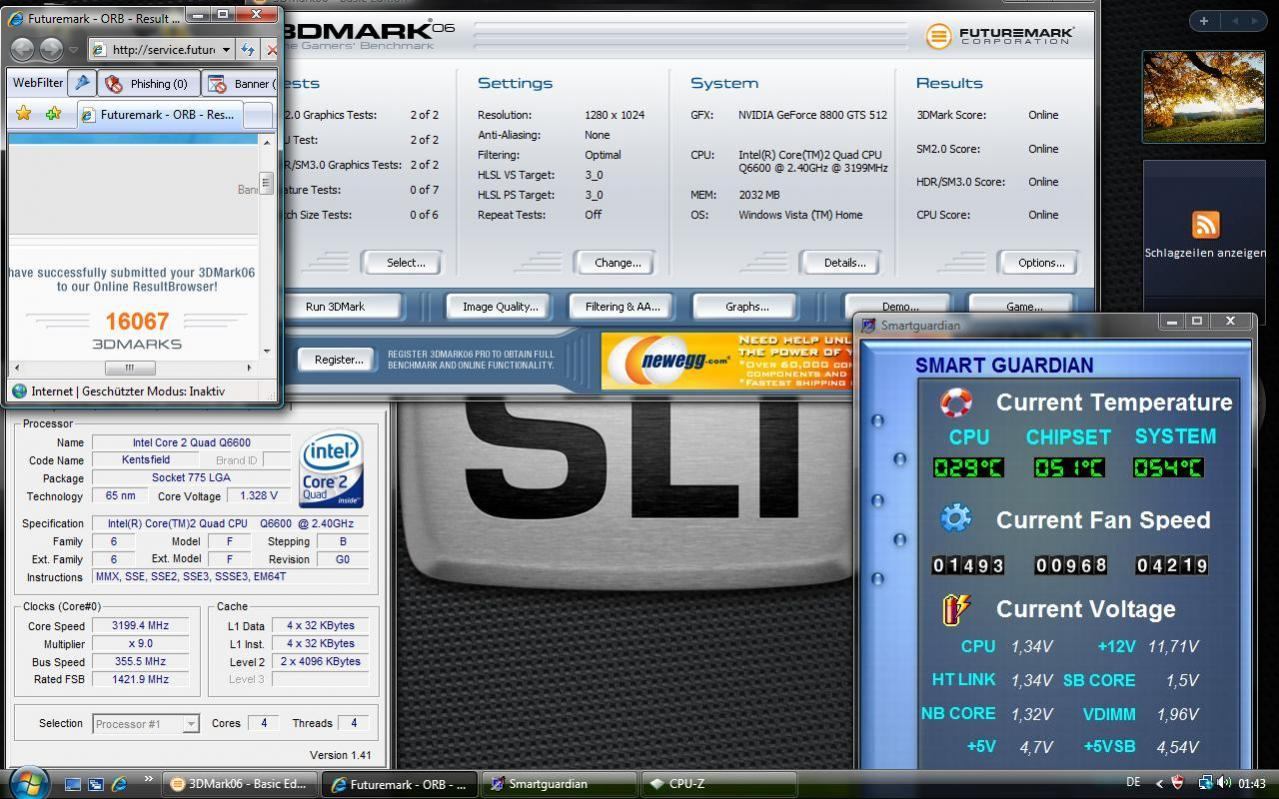Open a new empty browser tab

pyautogui.click(x=258, y=116)
